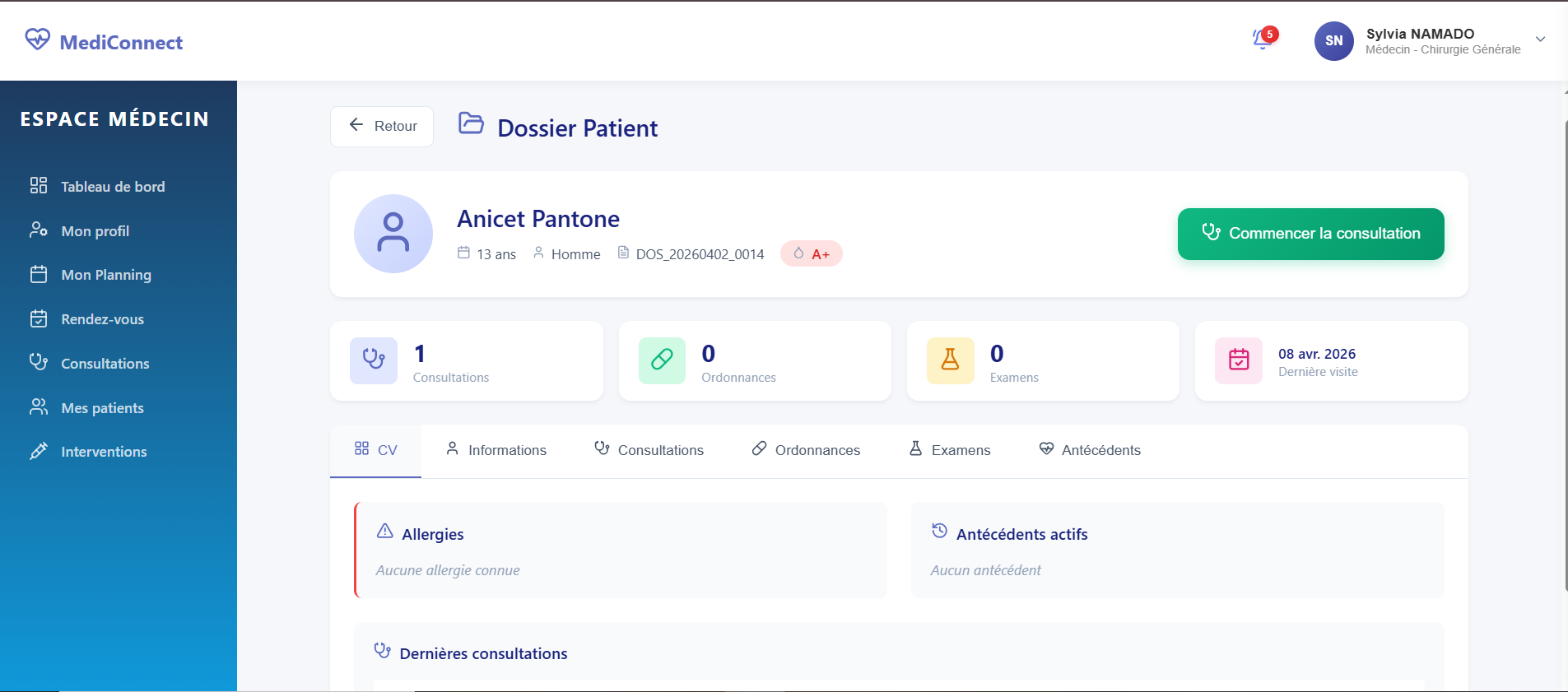Click the stethoscope icon in Consultations stat card

click(374, 360)
